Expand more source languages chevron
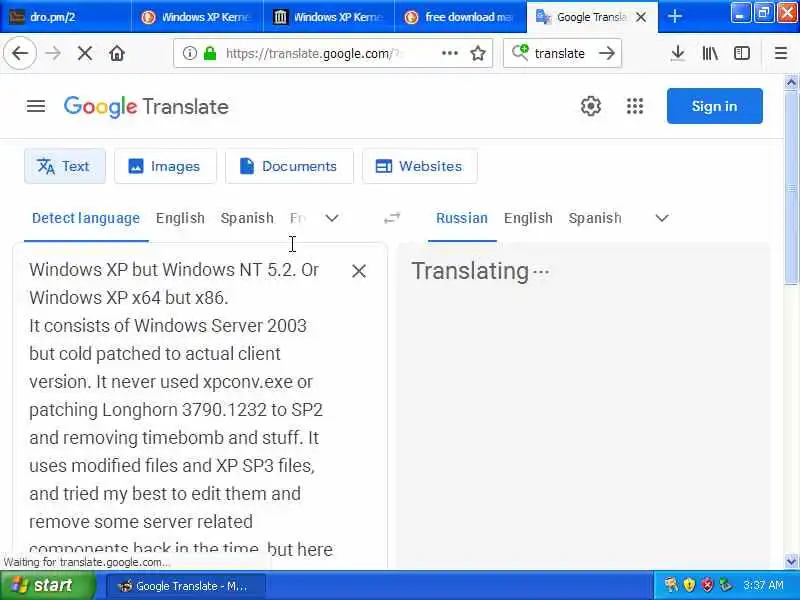The height and width of the screenshot is (600, 800). click(x=332, y=218)
